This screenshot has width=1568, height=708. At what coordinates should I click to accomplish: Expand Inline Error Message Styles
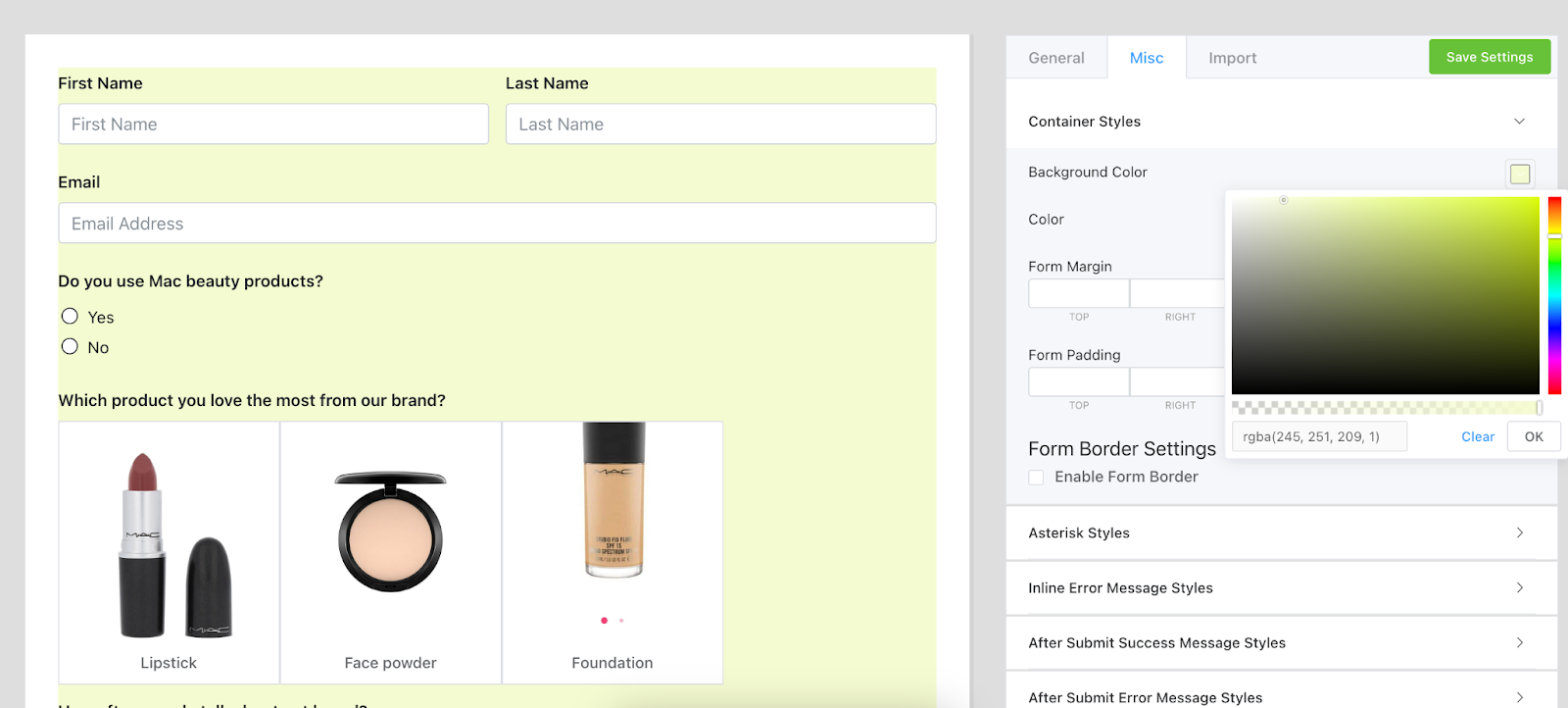pyautogui.click(x=1281, y=588)
